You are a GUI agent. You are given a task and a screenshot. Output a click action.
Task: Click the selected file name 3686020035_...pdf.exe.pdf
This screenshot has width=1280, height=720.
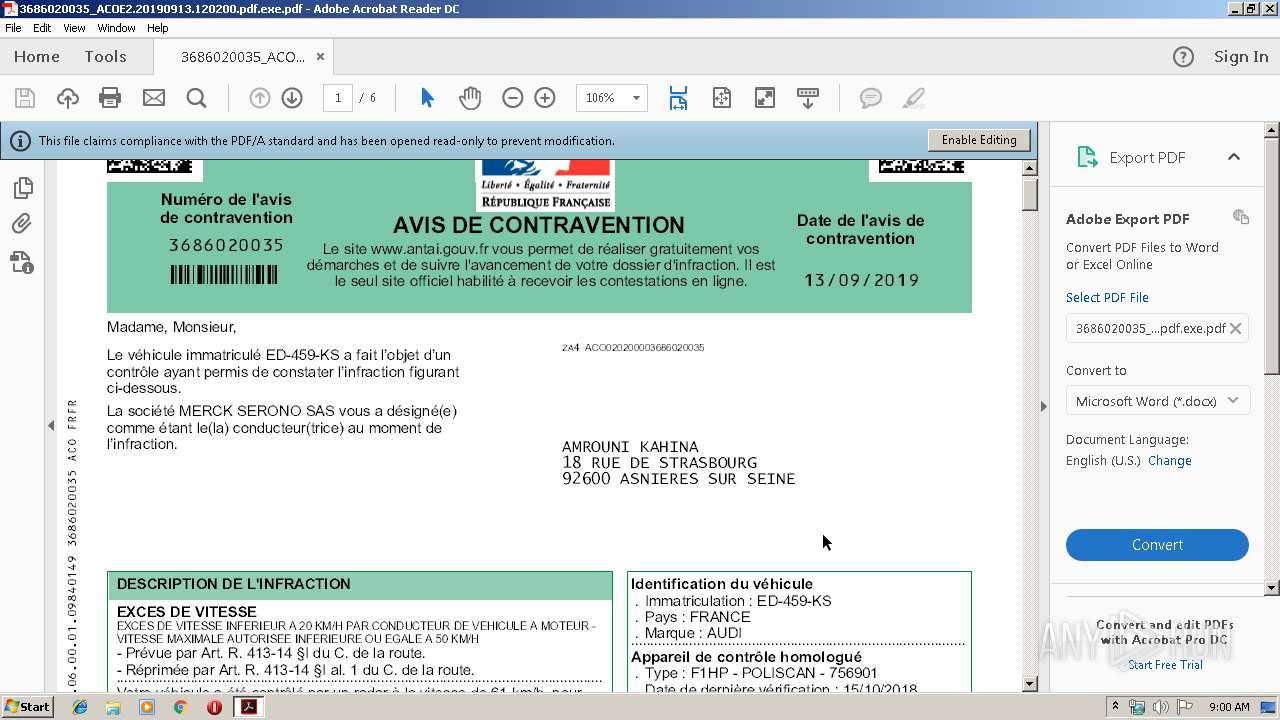(1150, 328)
